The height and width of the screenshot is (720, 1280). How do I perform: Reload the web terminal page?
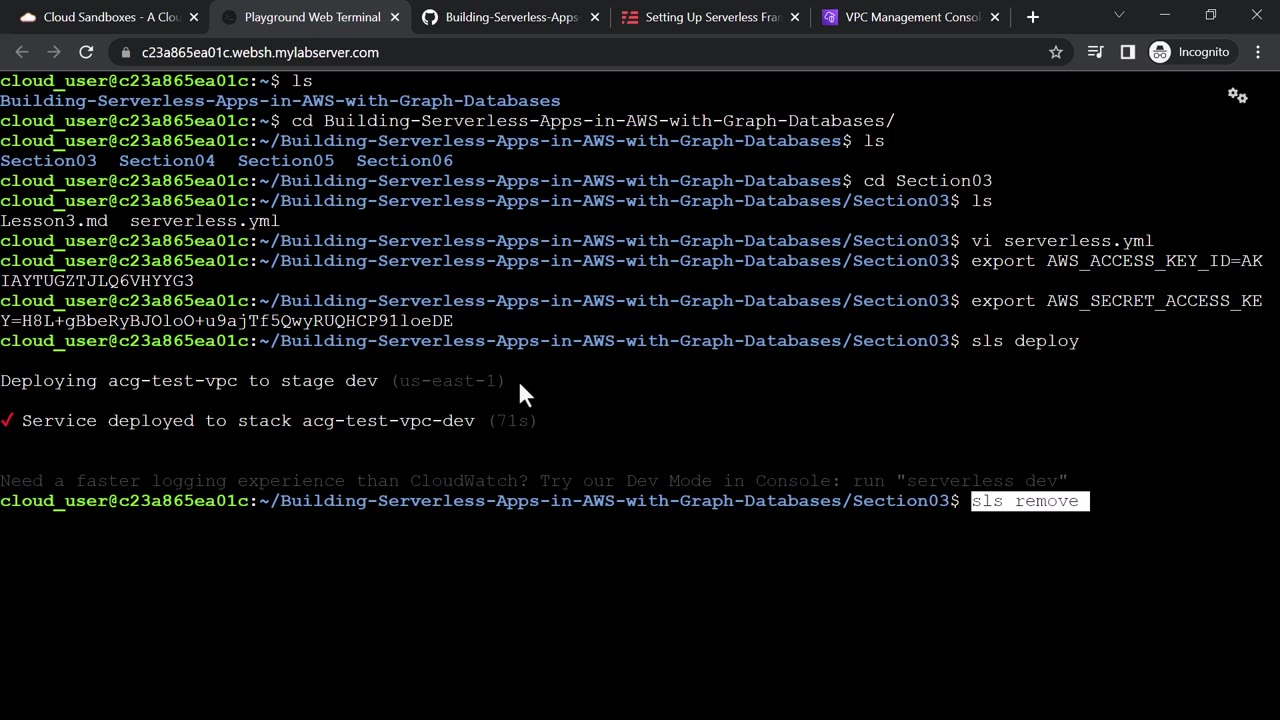tap(86, 52)
